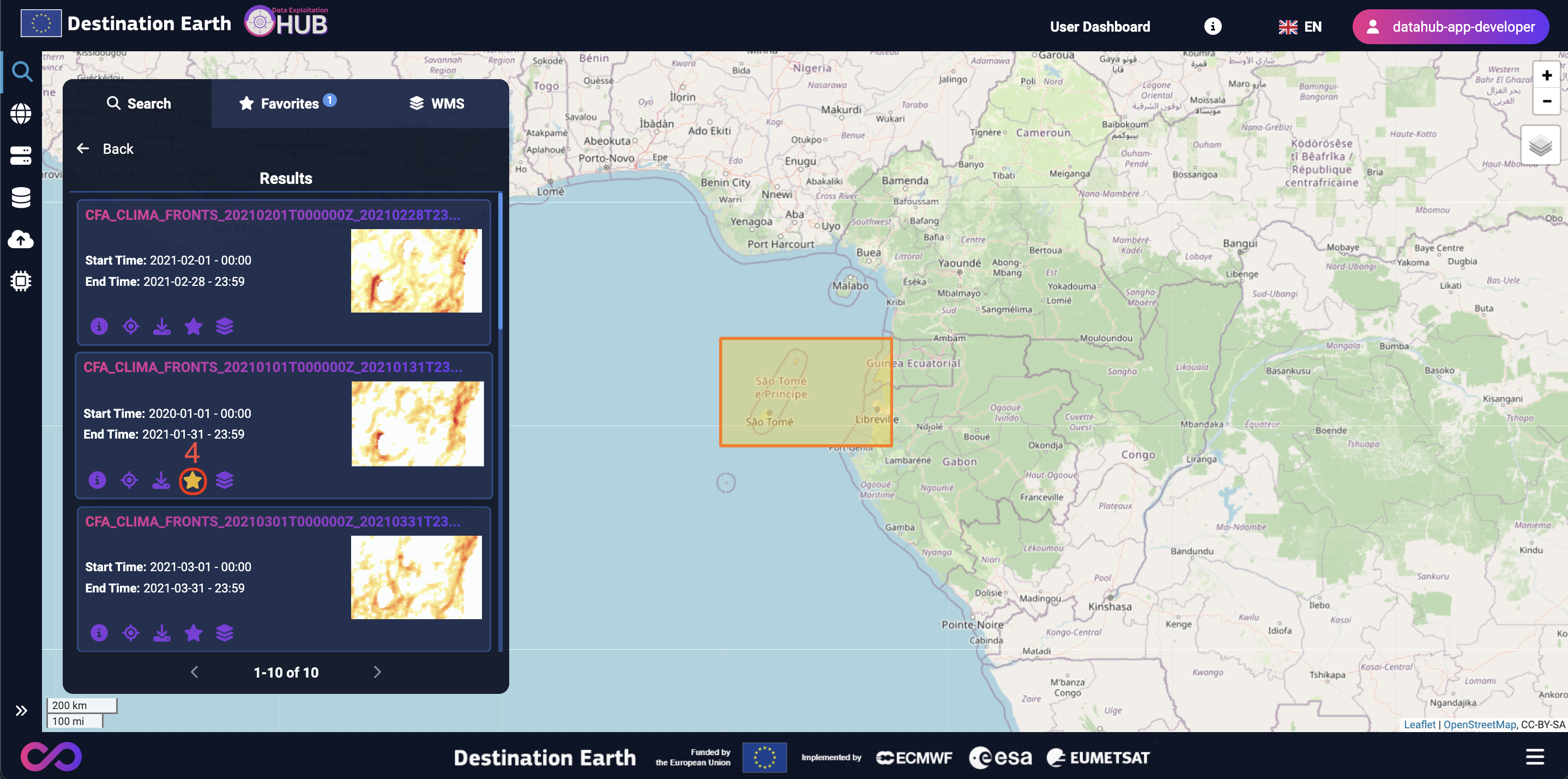Zoom map to the 20210101 FRONTS result
This screenshot has height=779, width=1568.
tap(129, 480)
